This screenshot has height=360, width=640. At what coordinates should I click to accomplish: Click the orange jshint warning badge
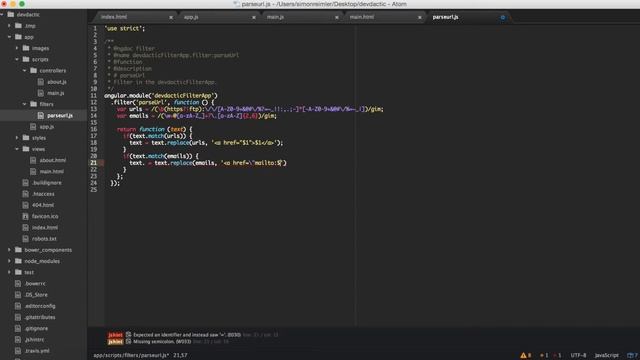(115, 342)
